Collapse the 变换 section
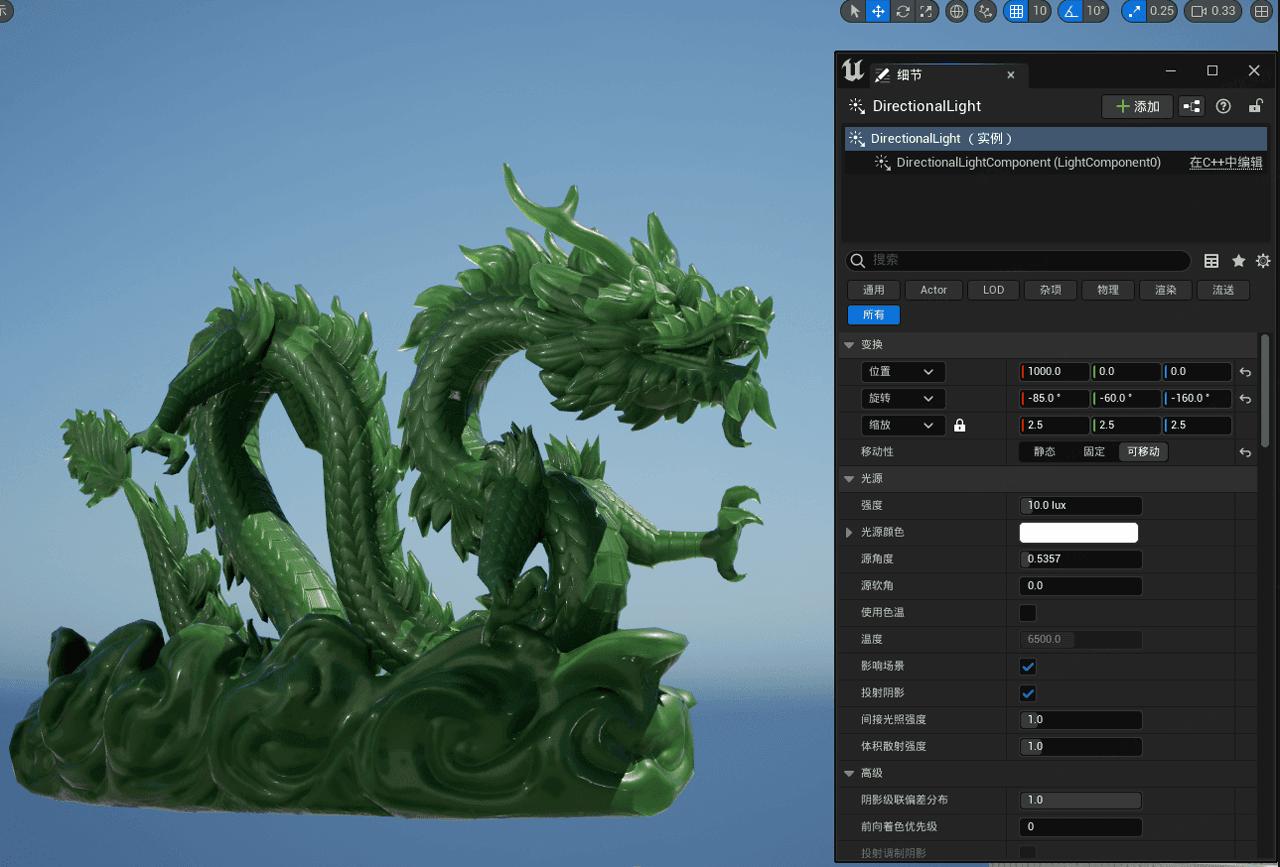Image resolution: width=1280 pixels, height=867 pixels. (x=849, y=345)
